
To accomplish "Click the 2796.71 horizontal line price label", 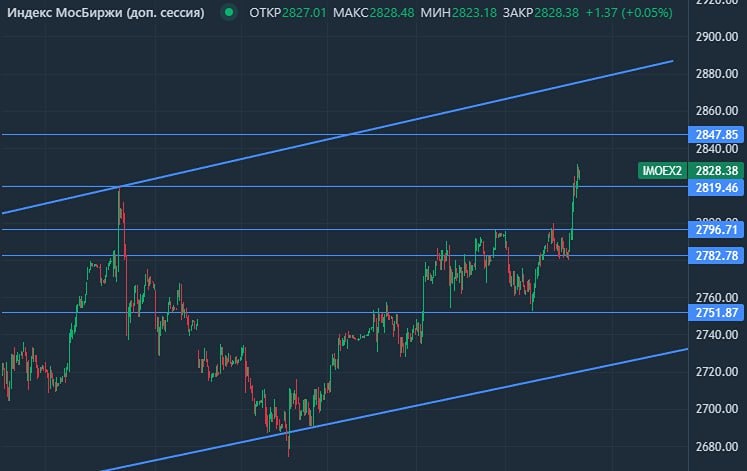I will tap(716, 230).
